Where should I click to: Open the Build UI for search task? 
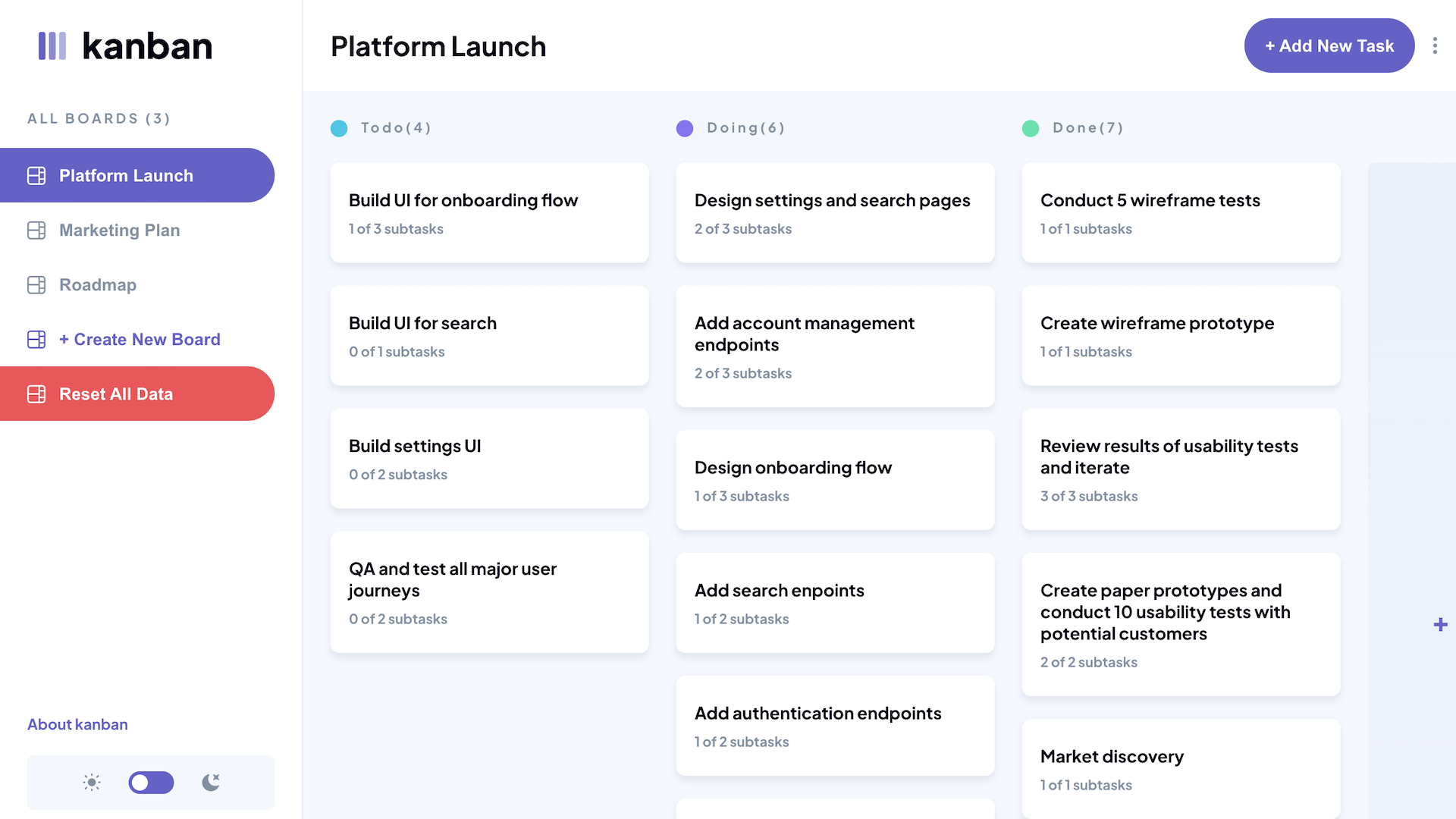[x=489, y=336]
